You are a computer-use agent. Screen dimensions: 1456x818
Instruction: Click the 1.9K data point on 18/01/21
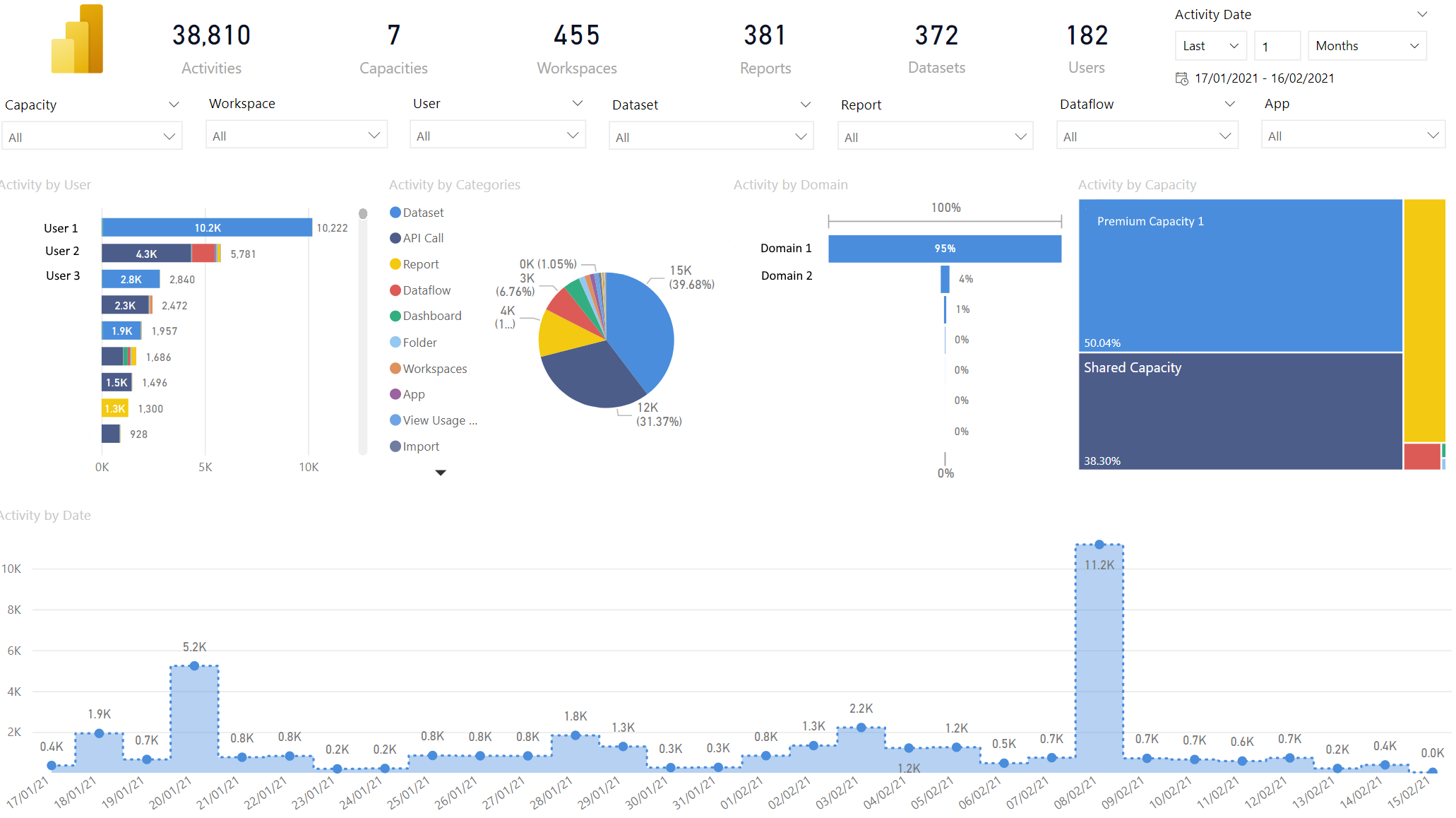pos(99,733)
